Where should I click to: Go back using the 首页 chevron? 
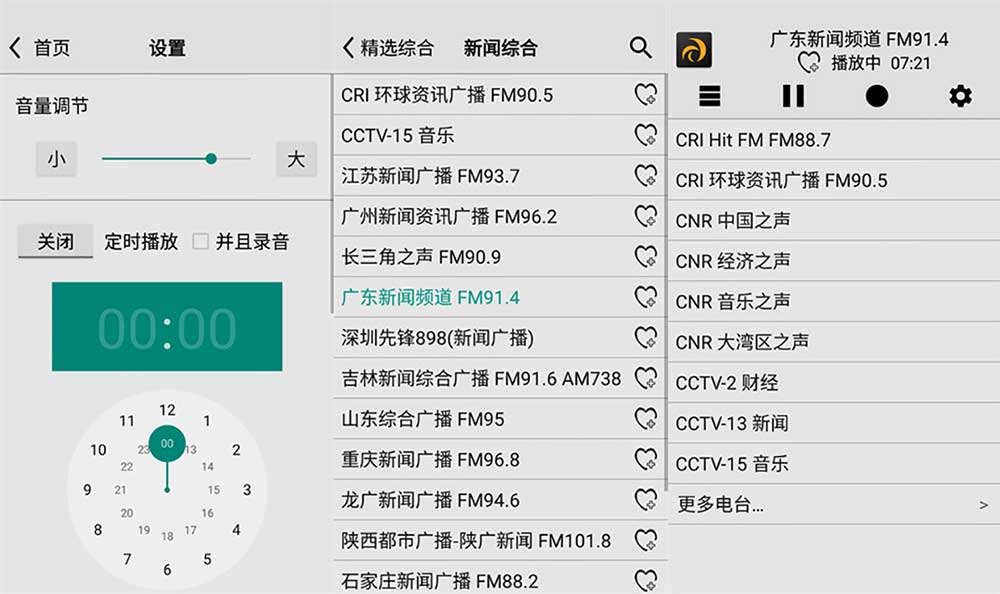(14, 46)
